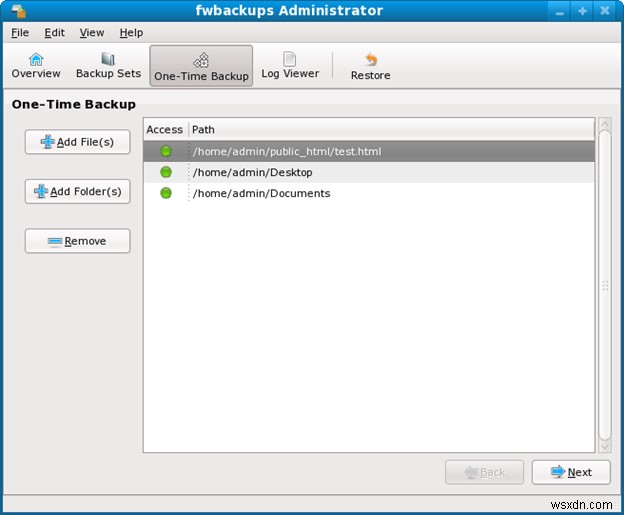
Task: Click green access indicator for Documents
Action: click(166, 193)
